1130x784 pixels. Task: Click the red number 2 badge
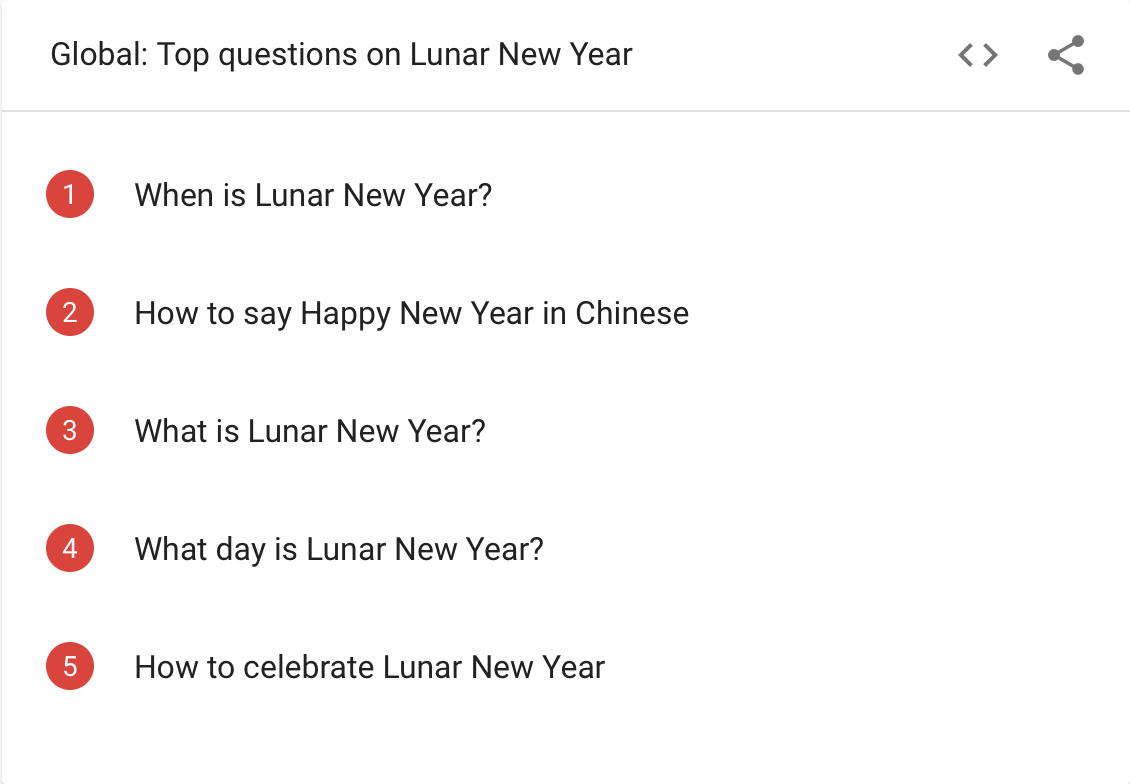tap(70, 313)
